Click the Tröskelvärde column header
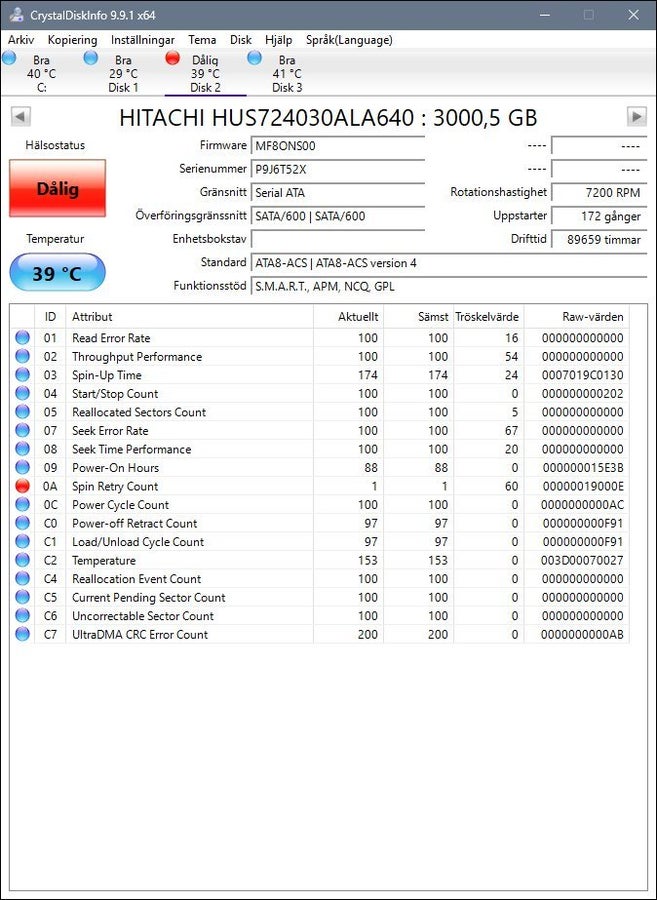The height and width of the screenshot is (900, 657). click(x=488, y=316)
